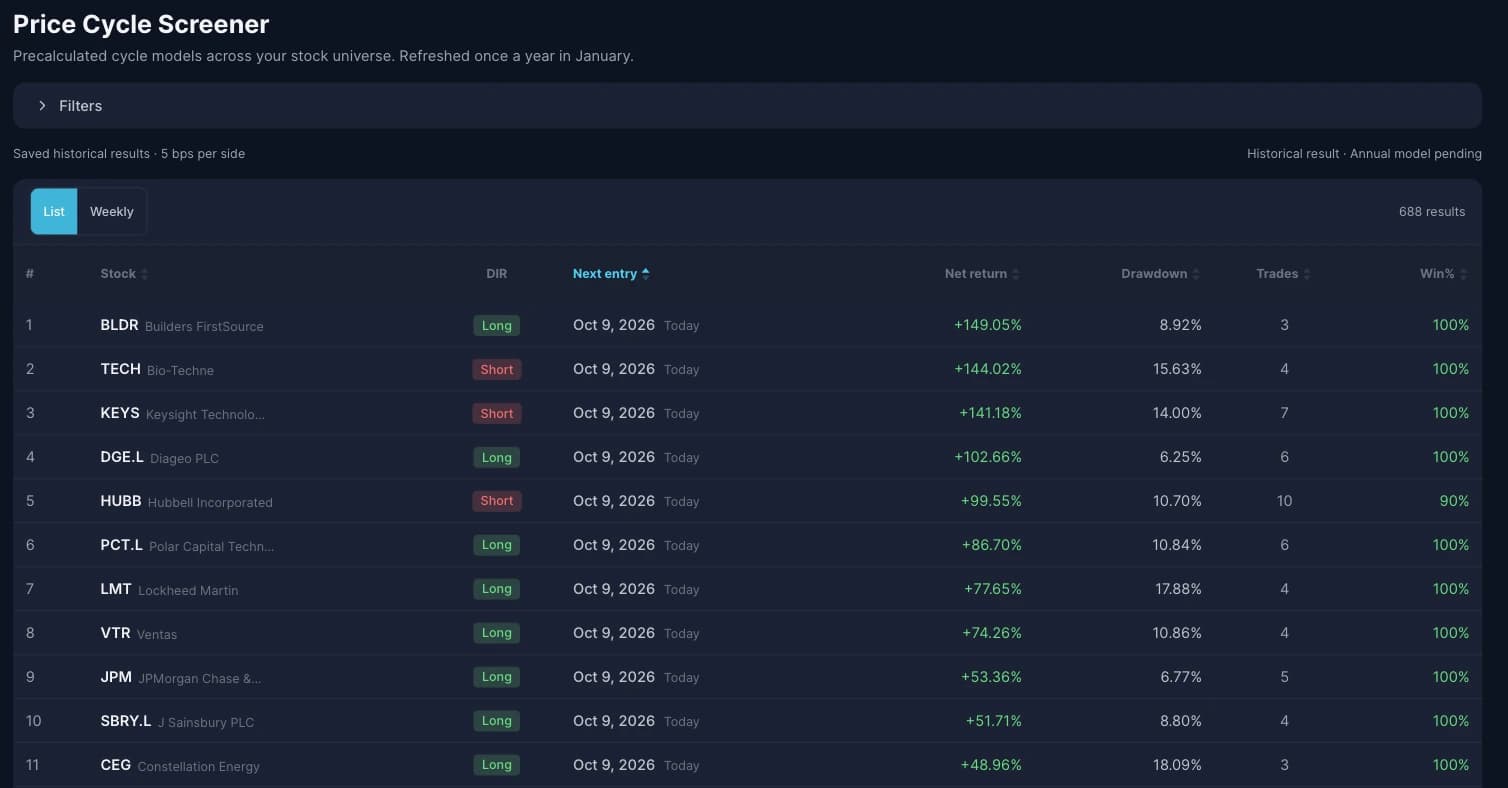Click the Long badge for BLDR
This screenshot has height=788, width=1508.
point(497,325)
